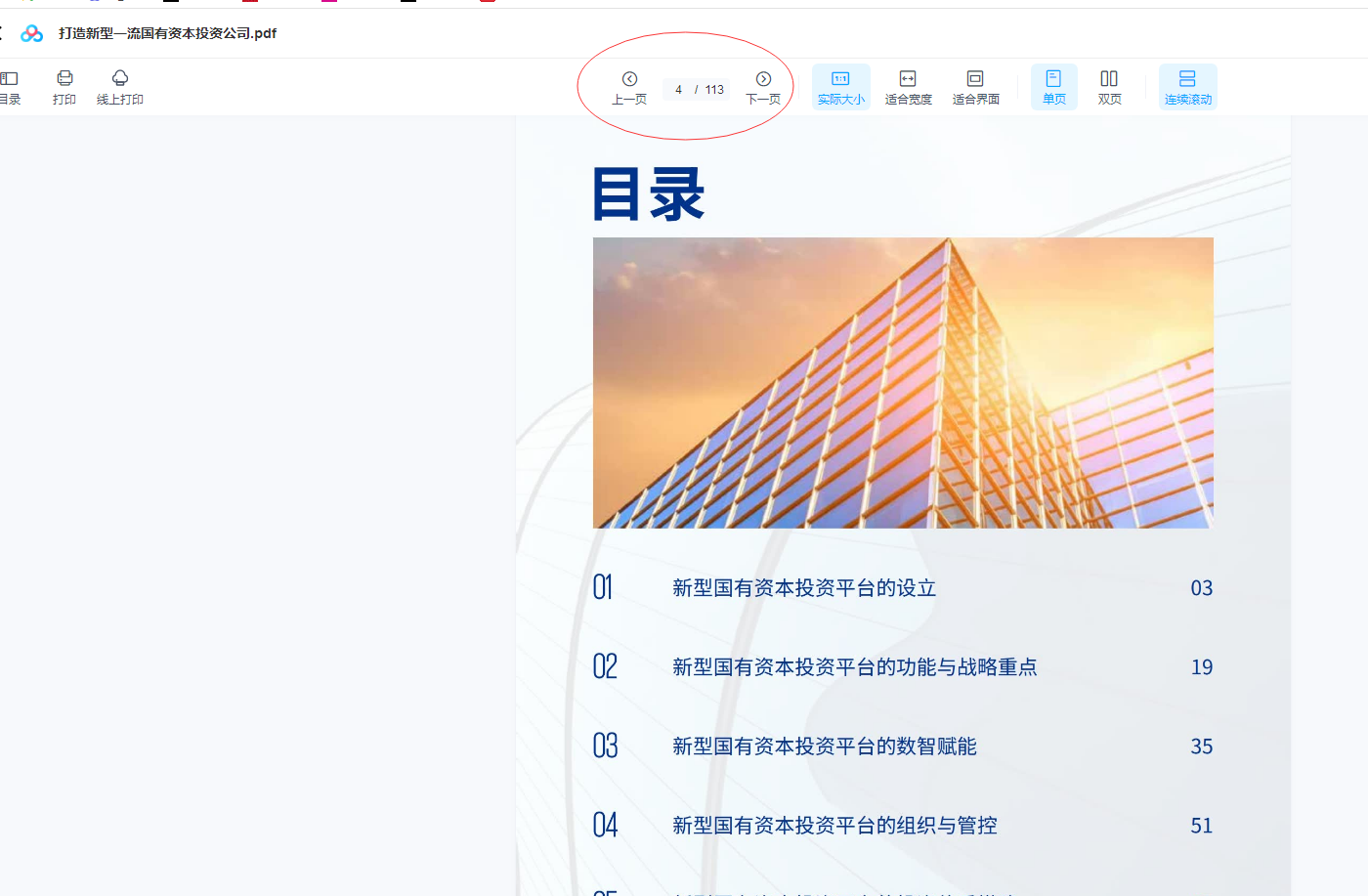Viewport: 1368px width, 896px height.
Task: Switch to double page view (双页)
Action: [x=1109, y=86]
